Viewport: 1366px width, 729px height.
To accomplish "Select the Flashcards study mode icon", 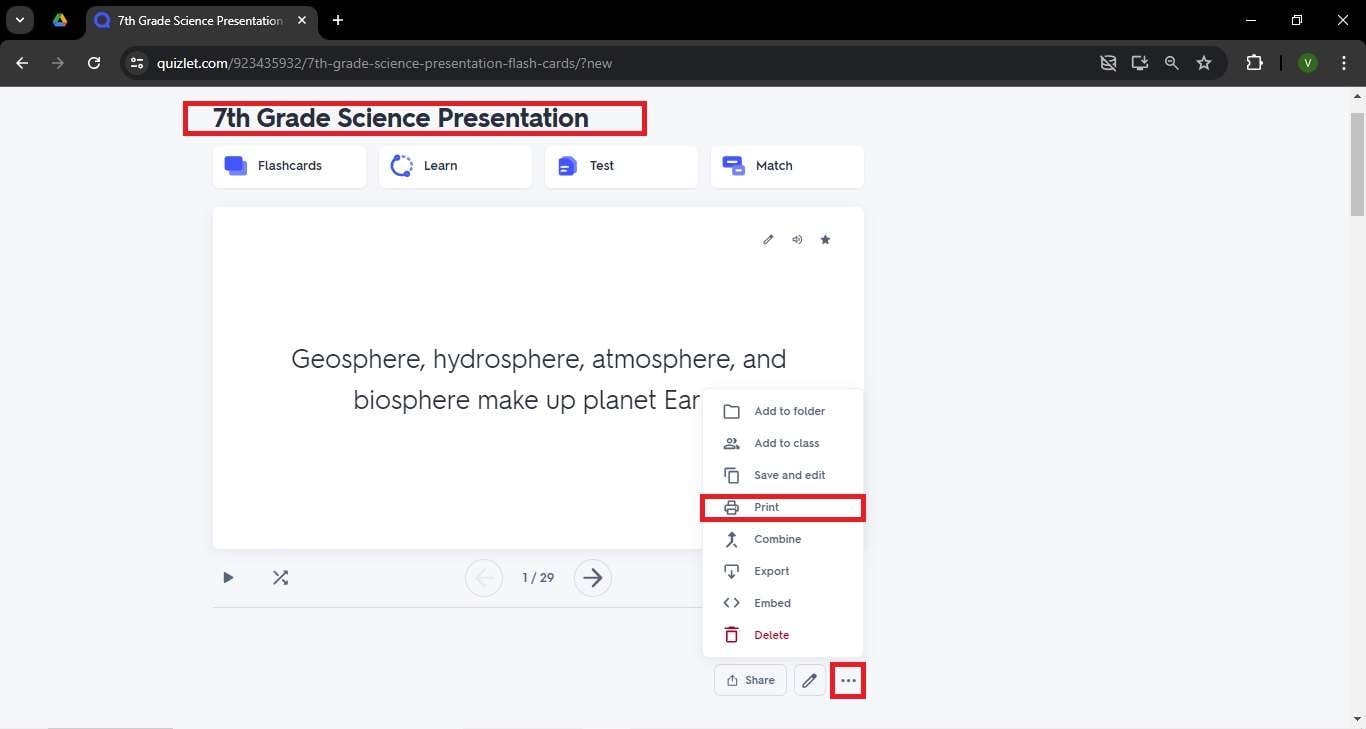I will pos(236,165).
